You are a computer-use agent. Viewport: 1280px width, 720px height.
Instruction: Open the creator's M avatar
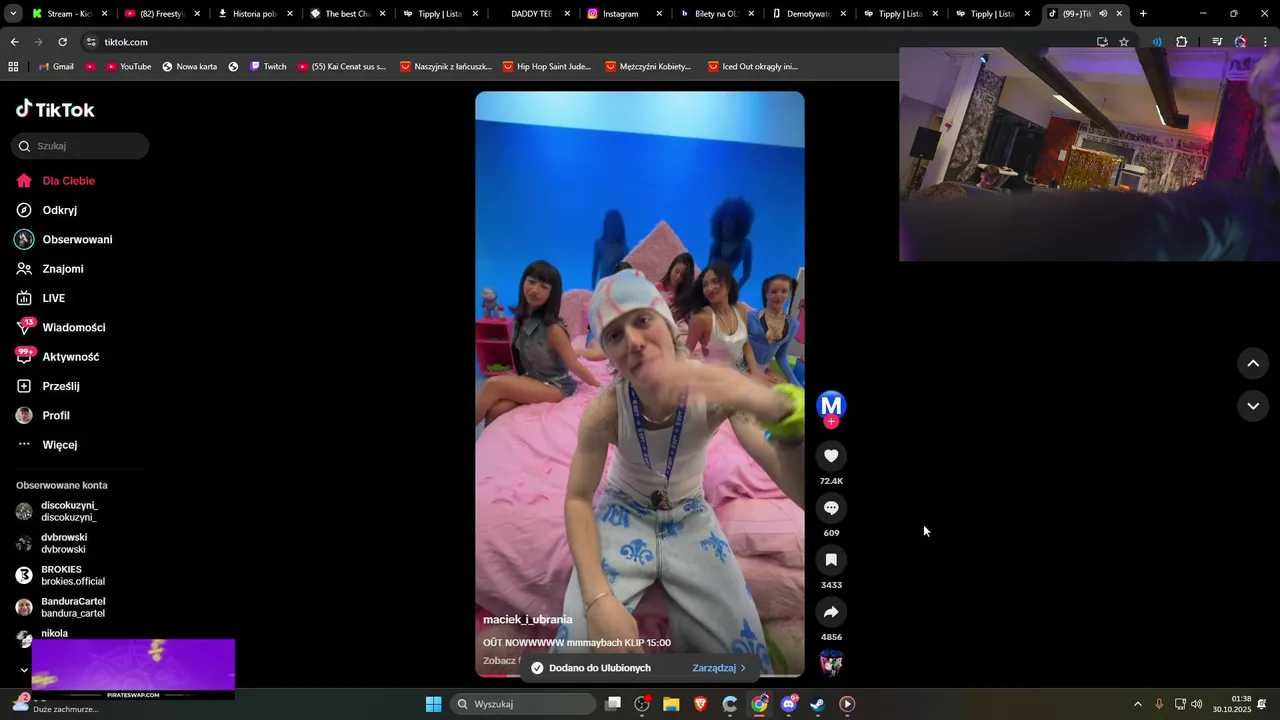coord(831,405)
